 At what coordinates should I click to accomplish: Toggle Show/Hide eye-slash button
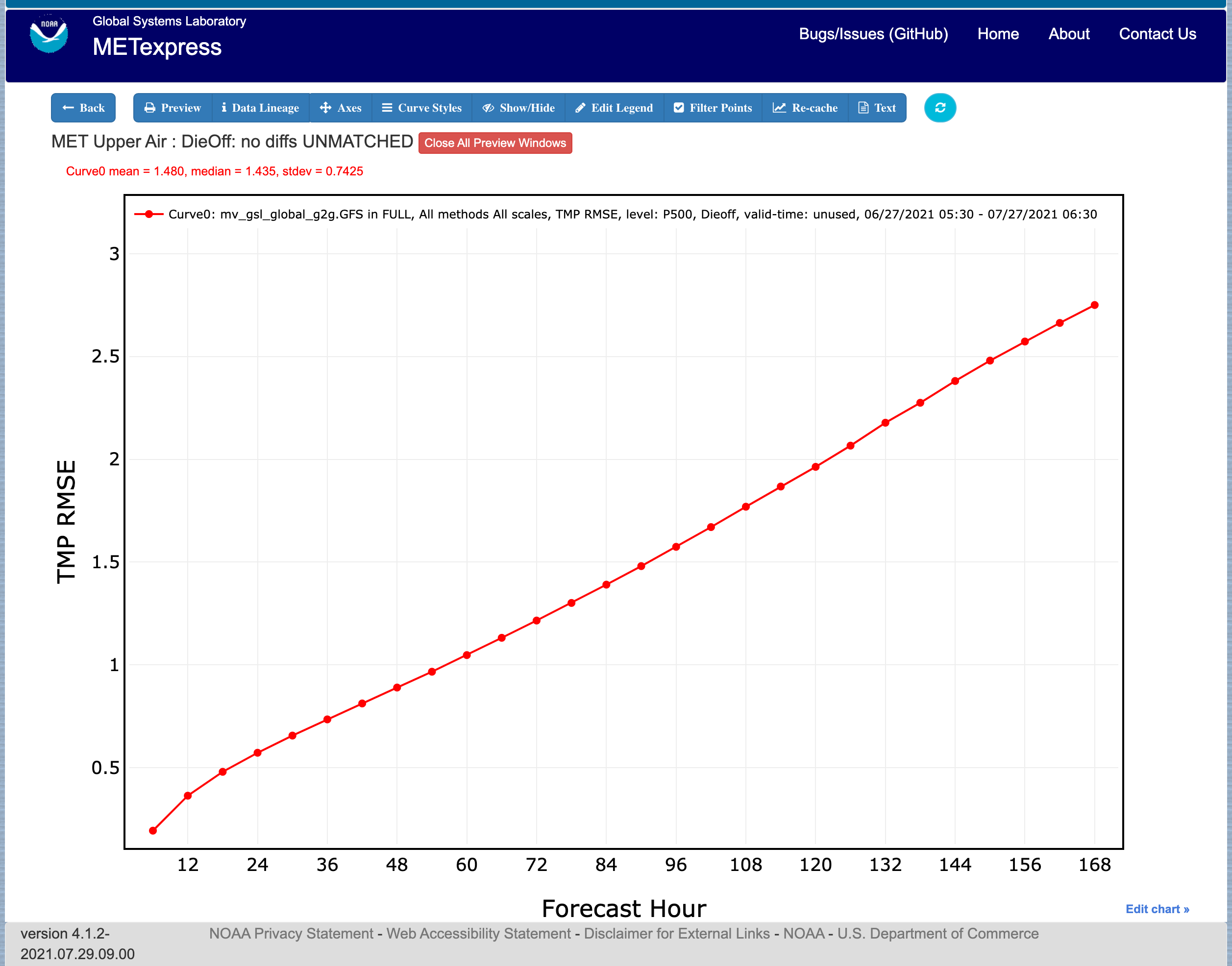click(x=518, y=107)
